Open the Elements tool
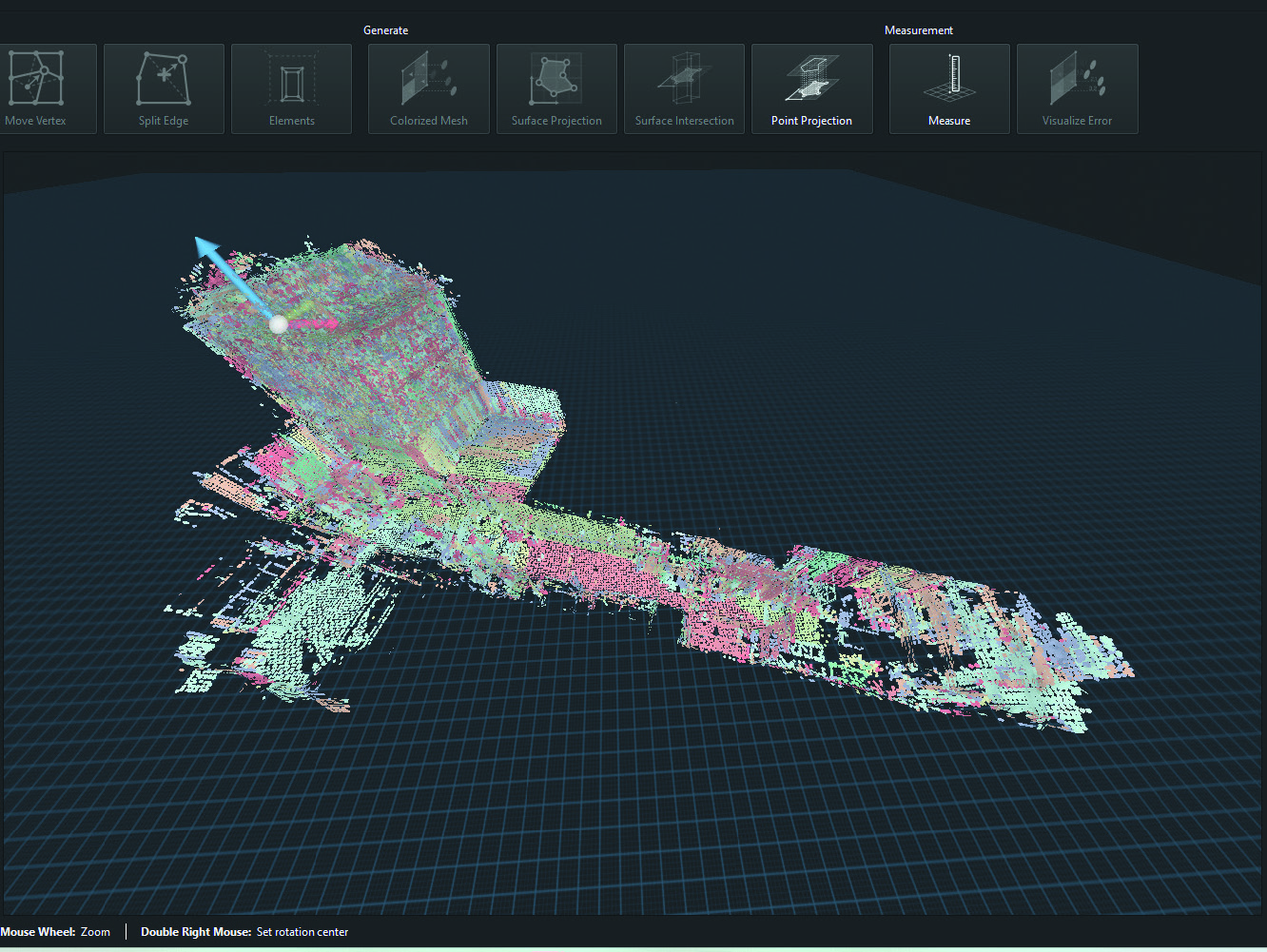Image resolution: width=1267 pixels, height=952 pixels. coord(291,88)
